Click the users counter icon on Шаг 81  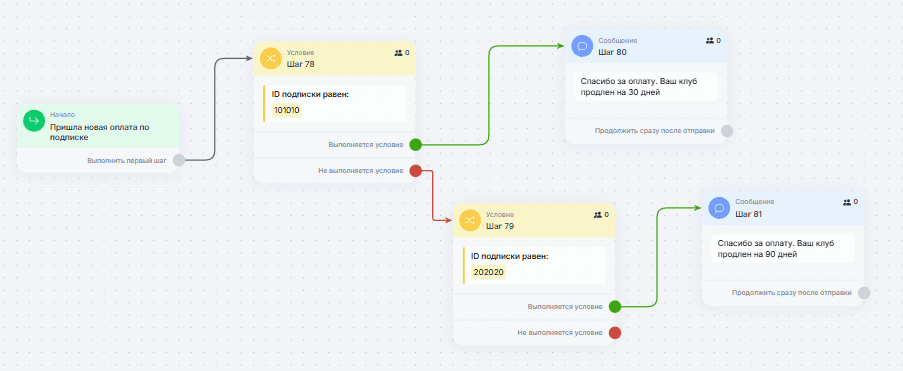[x=847, y=202]
